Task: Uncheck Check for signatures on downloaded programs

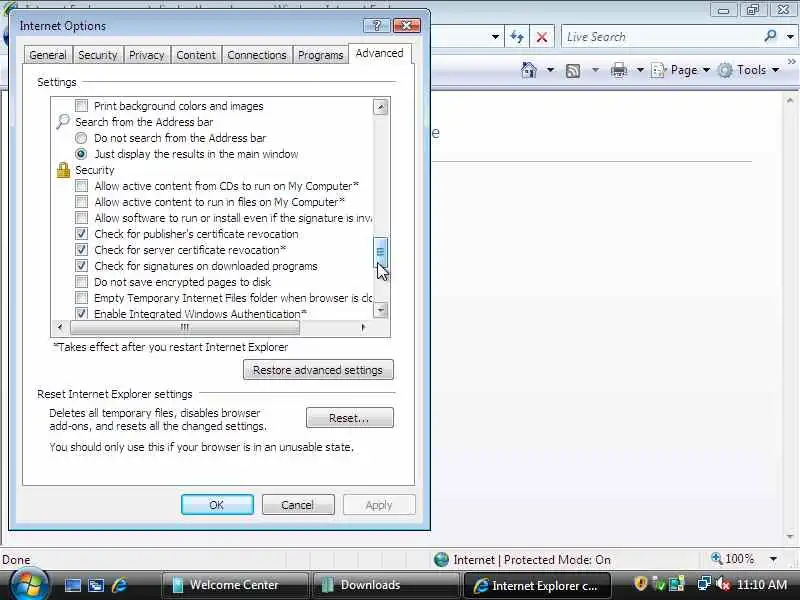Action: [81, 266]
